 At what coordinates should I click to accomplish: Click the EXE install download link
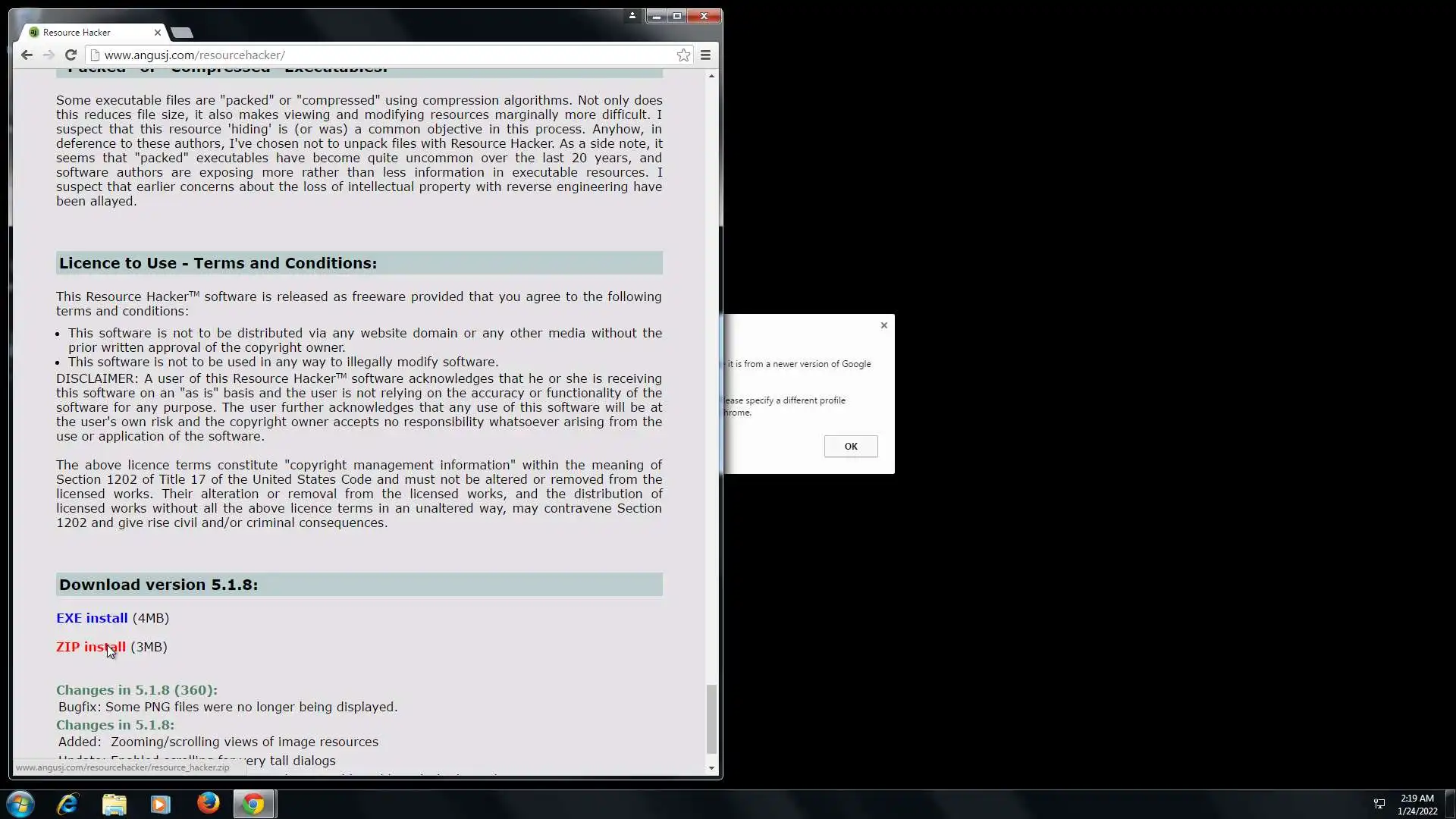click(92, 618)
